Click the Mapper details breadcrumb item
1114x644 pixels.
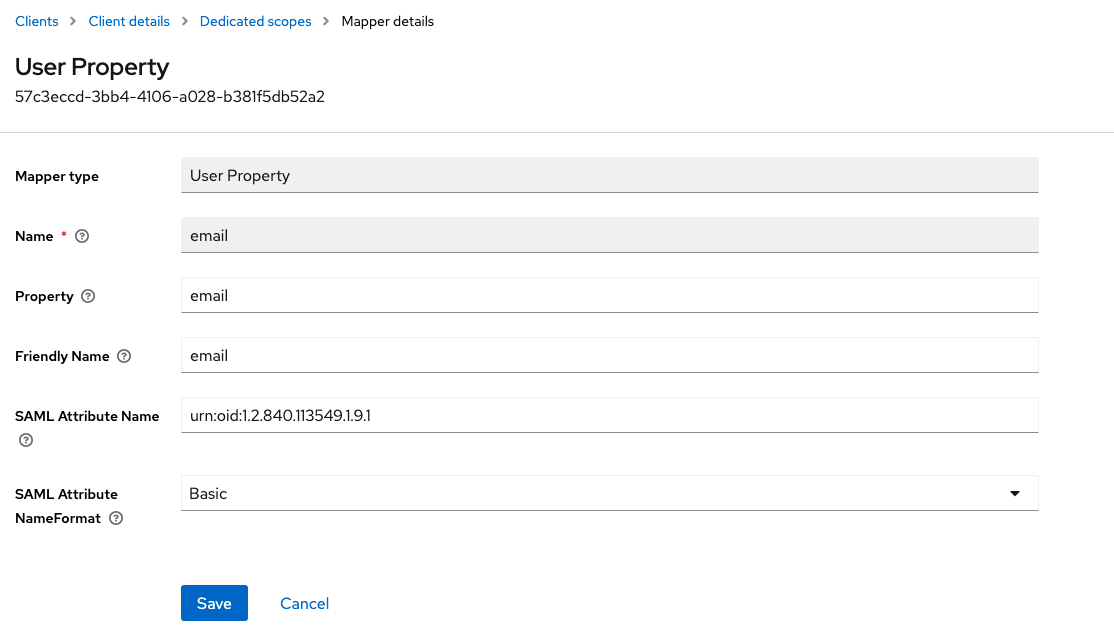pyautogui.click(x=387, y=21)
